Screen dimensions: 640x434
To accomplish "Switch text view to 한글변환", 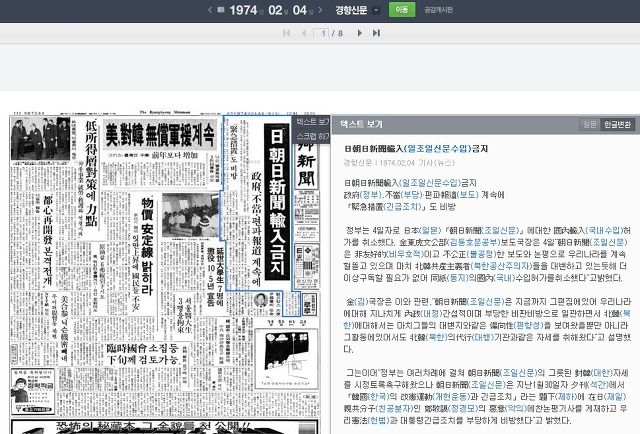I will [x=617, y=124].
